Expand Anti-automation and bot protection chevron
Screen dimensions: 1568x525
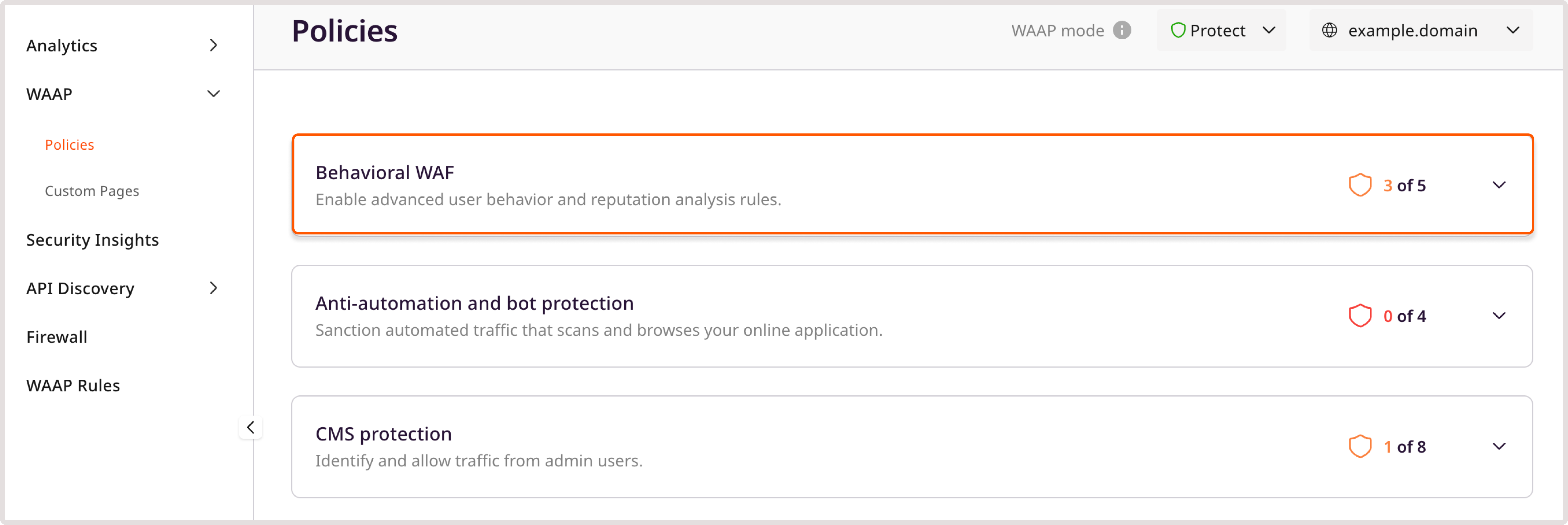(1498, 316)
